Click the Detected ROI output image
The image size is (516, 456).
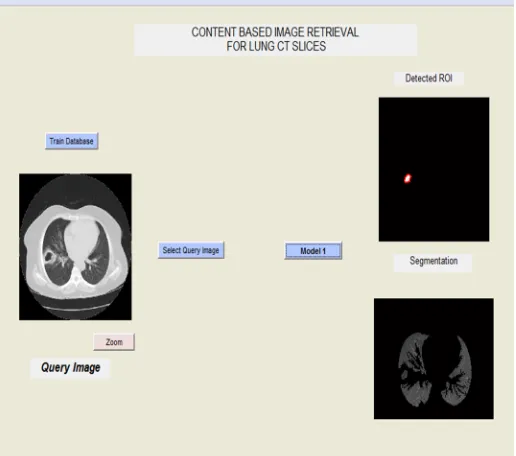[x=434, y=169]
